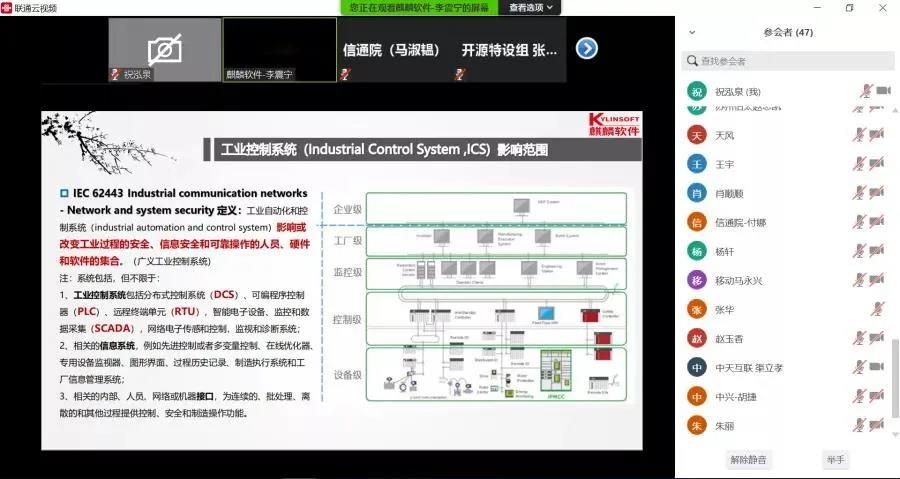Open the 查看选项 view options dropdown
The width and height of the screenshot is (900, 479).
[x=531, y=7]
